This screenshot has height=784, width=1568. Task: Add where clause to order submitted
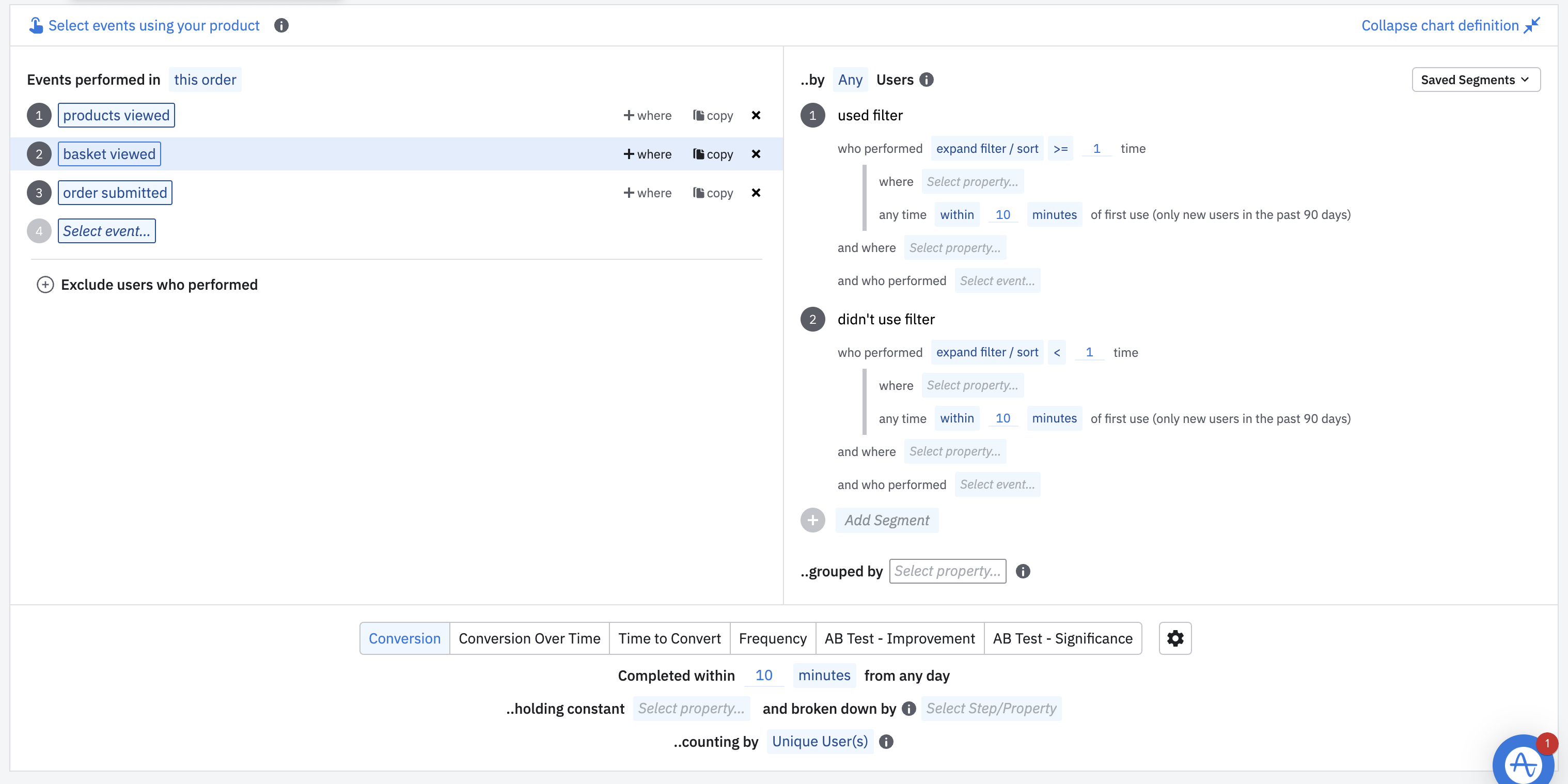[x=647, y=193]
